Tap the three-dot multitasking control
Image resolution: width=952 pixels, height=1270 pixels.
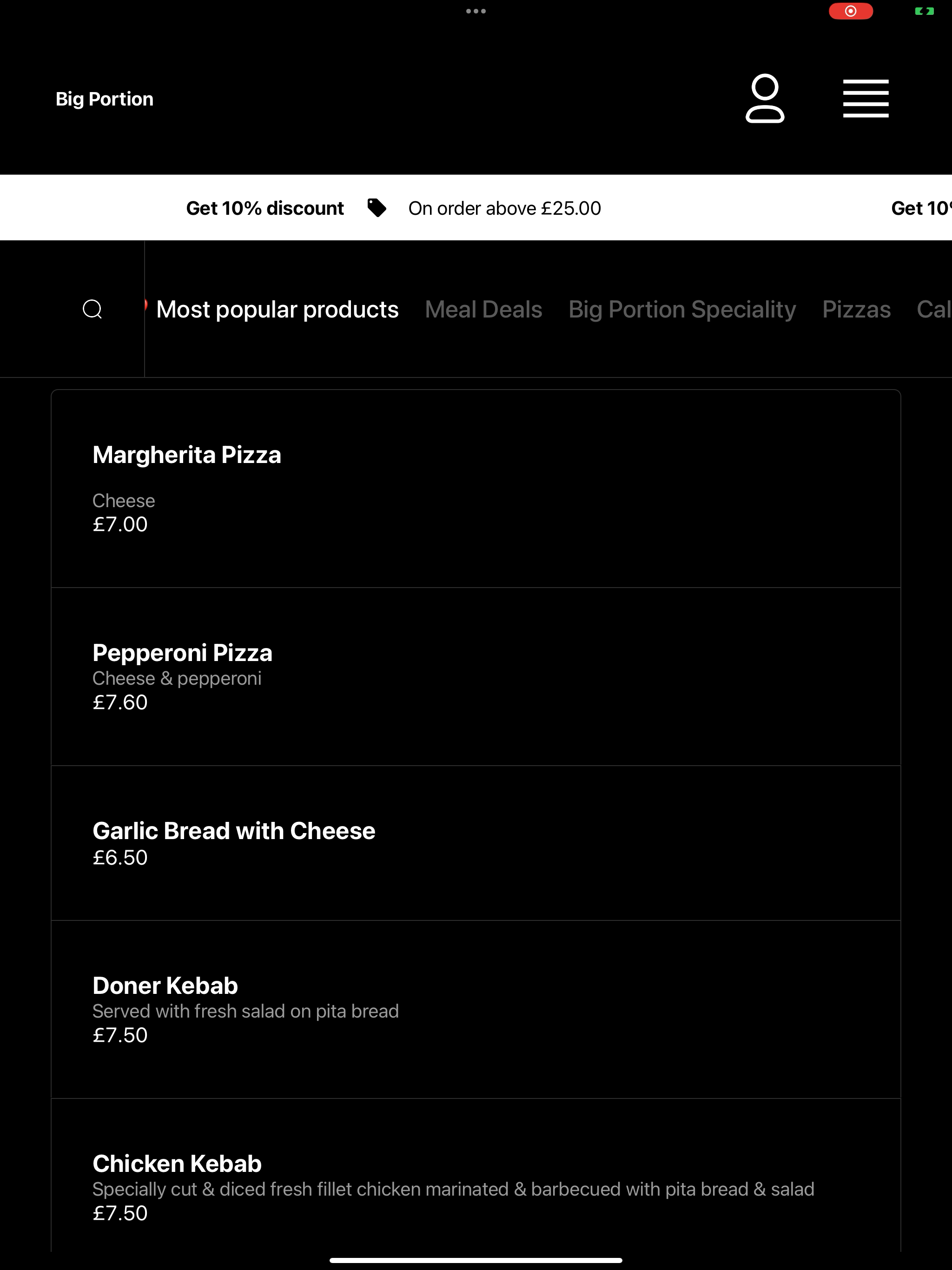[x=476, y=11]
